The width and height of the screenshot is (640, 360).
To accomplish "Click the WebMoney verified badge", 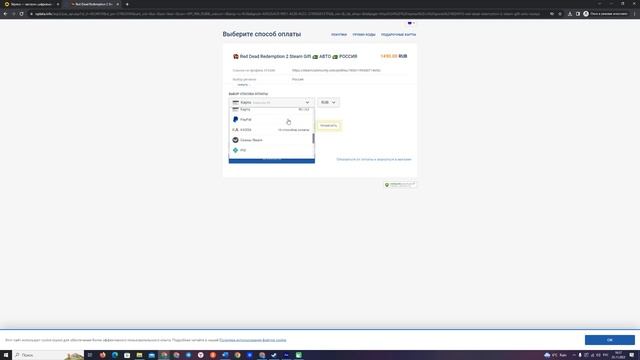I will [400, 184].
